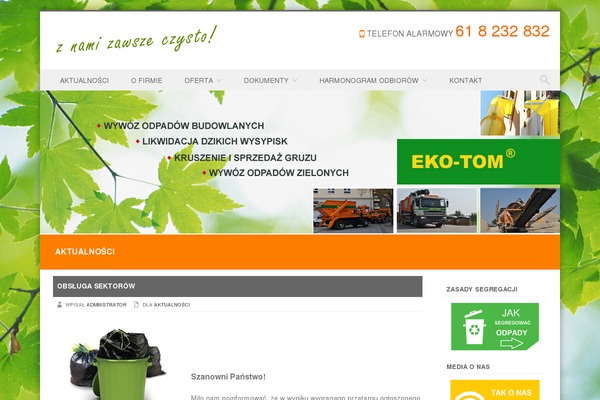This screenshot has height=400, width=600.
Task: Click 'Likwidacja dzikich wysypisk' slider text
Action: click(x=215, y=142)
